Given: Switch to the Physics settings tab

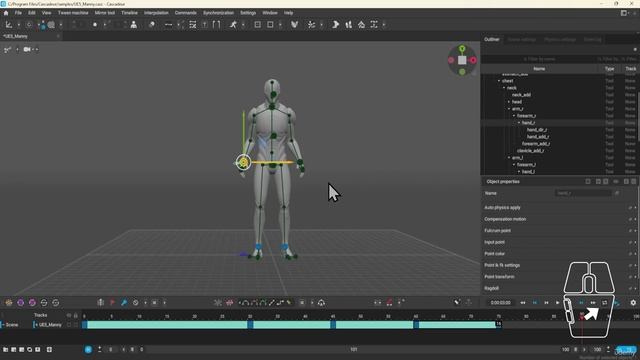Looking at the screenshot, I should (560, 40).
